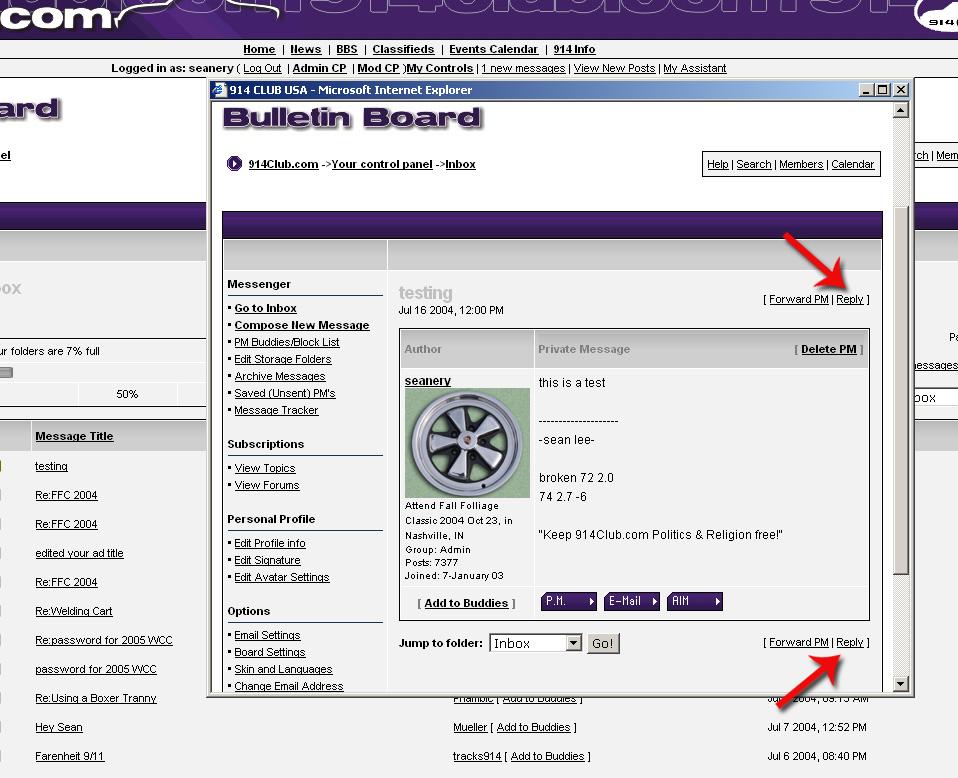Click the scroll up arrow in the popup
958x778 pixels.
point(901,110)
